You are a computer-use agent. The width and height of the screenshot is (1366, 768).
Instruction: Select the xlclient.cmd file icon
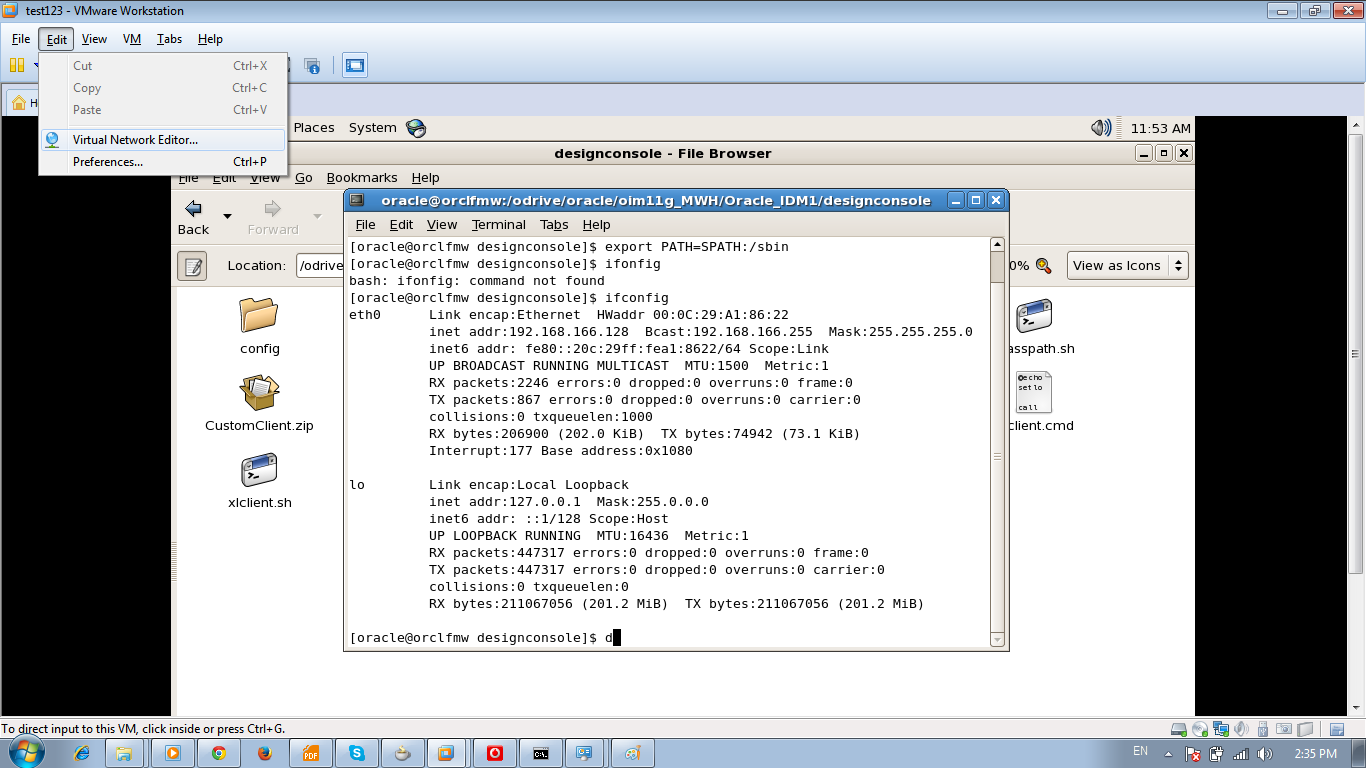tap(1034, 392)
